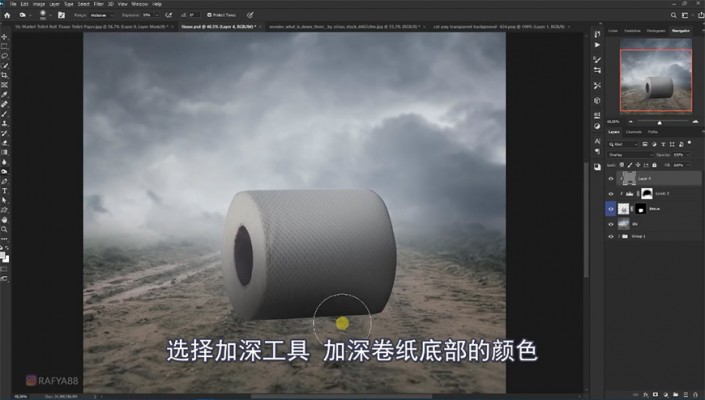The width and height of the screenshot is (705, 400).
Task: Toggle lock all in Layers panel
Action: coord(654,165)
